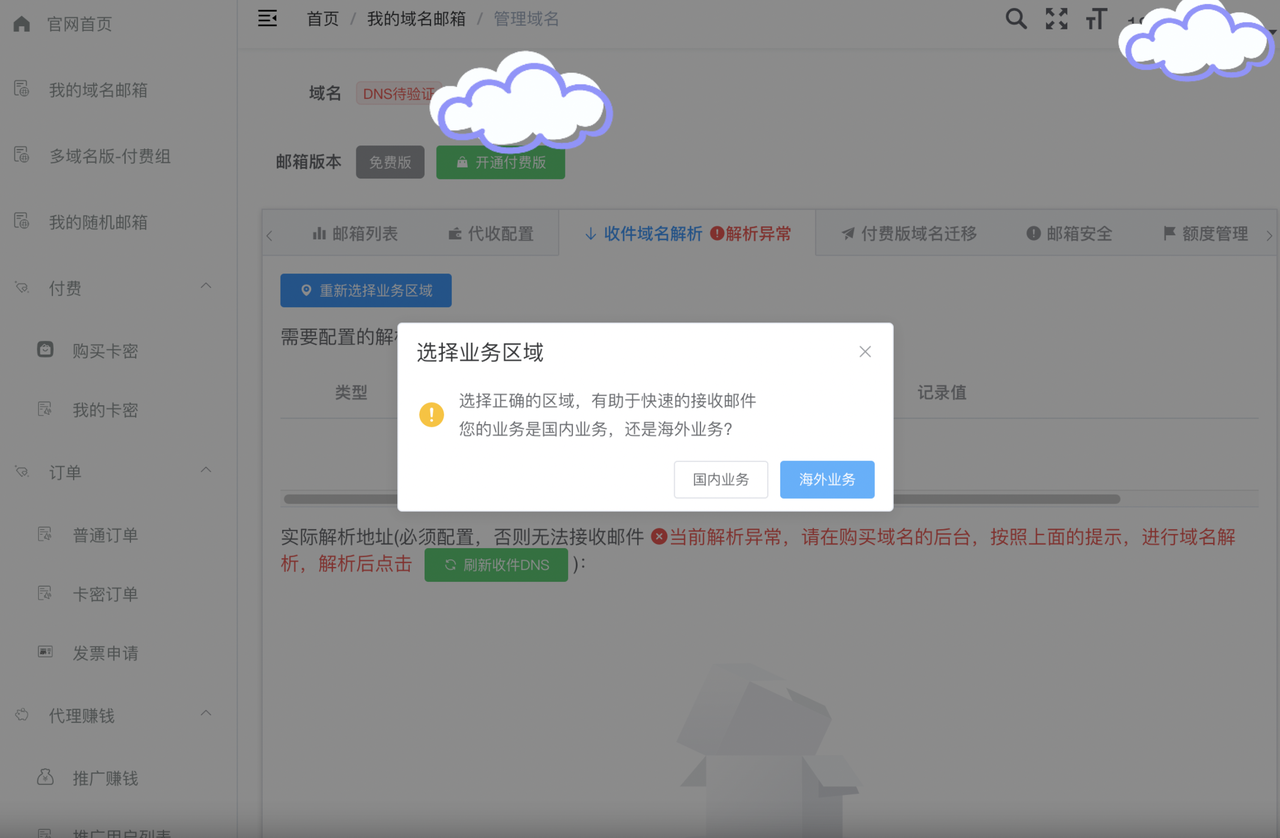Switch to the 邮箱列表 tab
The width and height of the screenshot is (1280, 838).
[355, 234]
